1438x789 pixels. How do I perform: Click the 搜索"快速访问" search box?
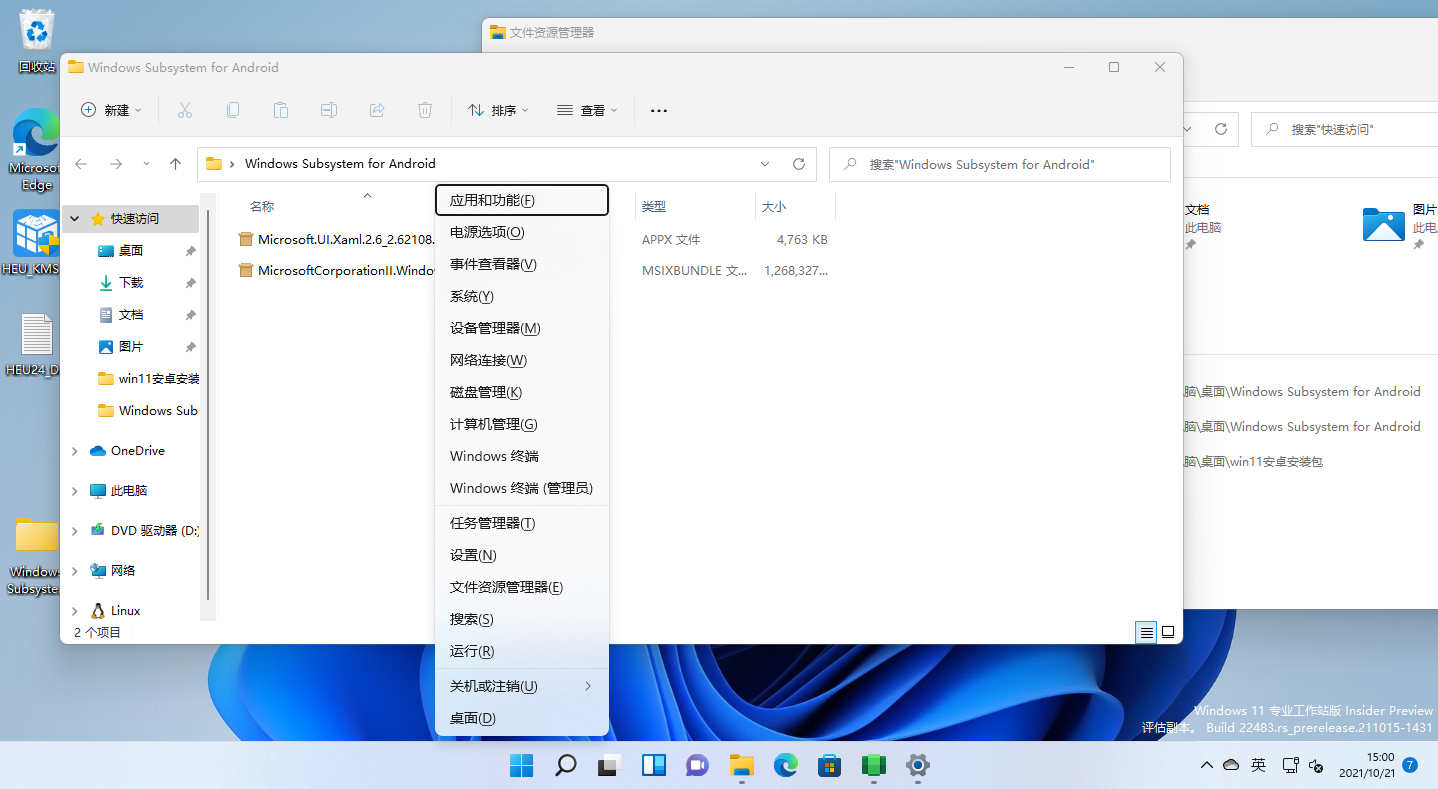[1344, 129]
